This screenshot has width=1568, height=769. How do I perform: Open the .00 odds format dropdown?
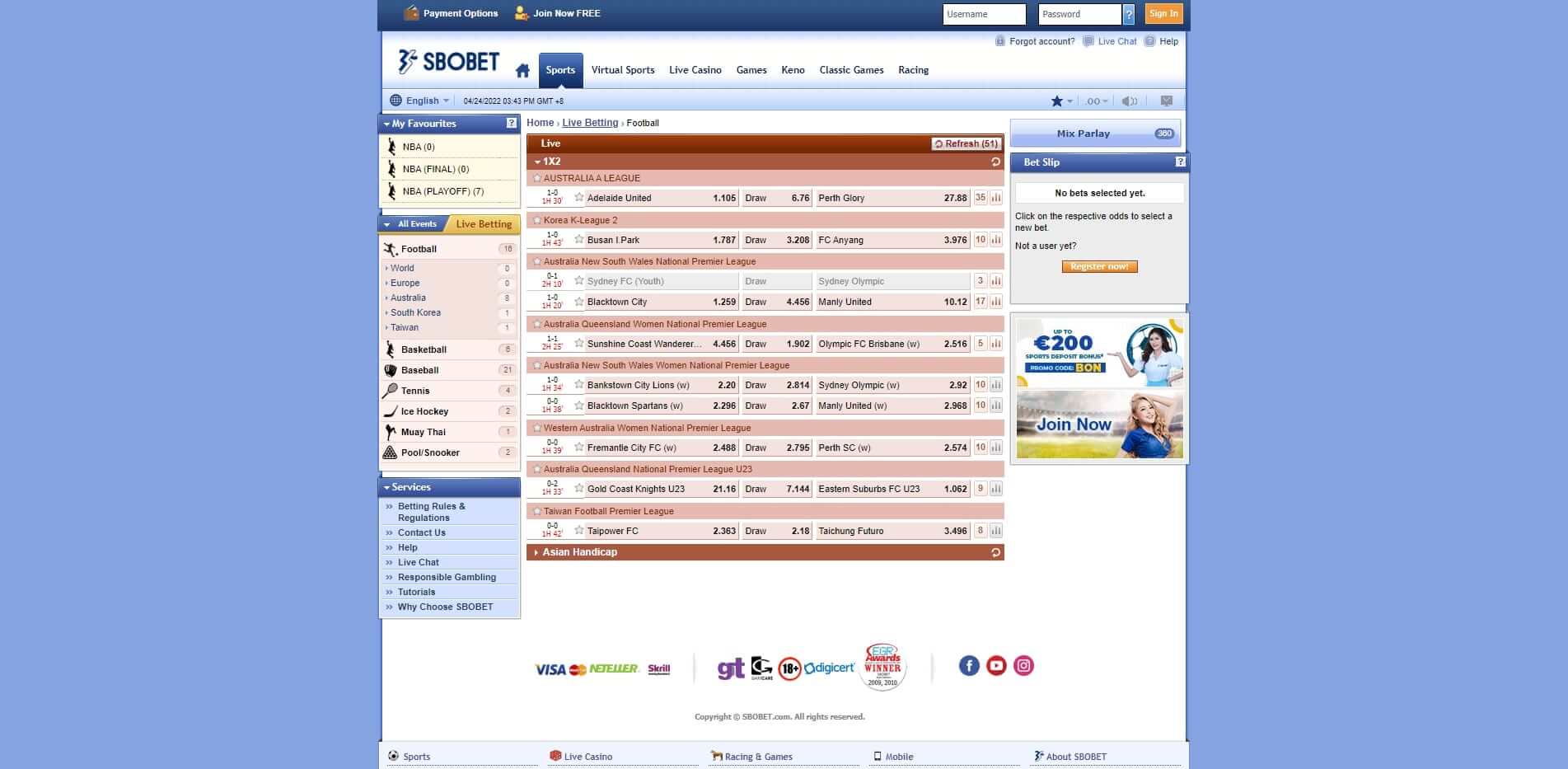(x=1095, y=101)
